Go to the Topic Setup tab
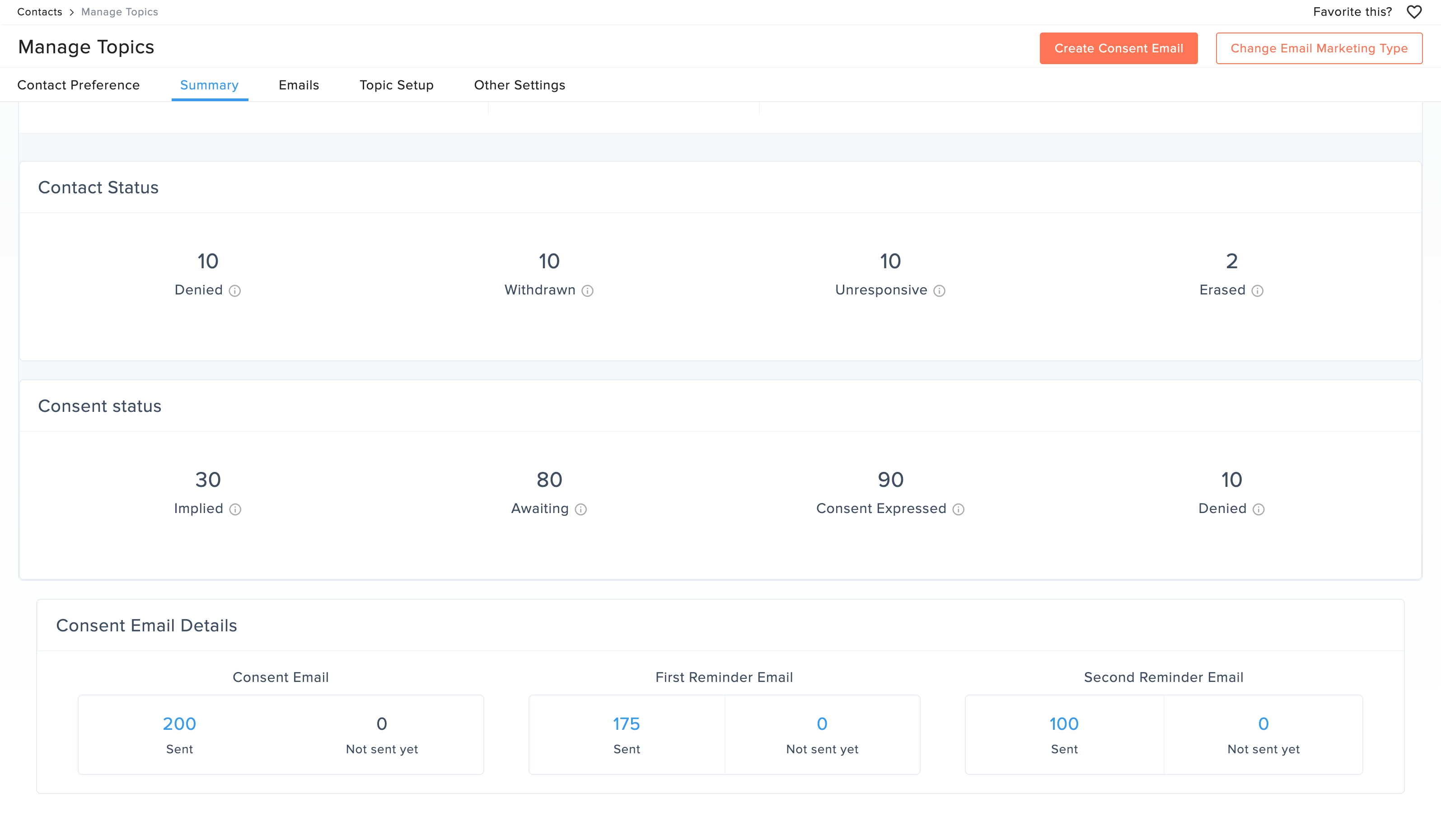This screenshot has width=1441, height=840. pos(396,85)
